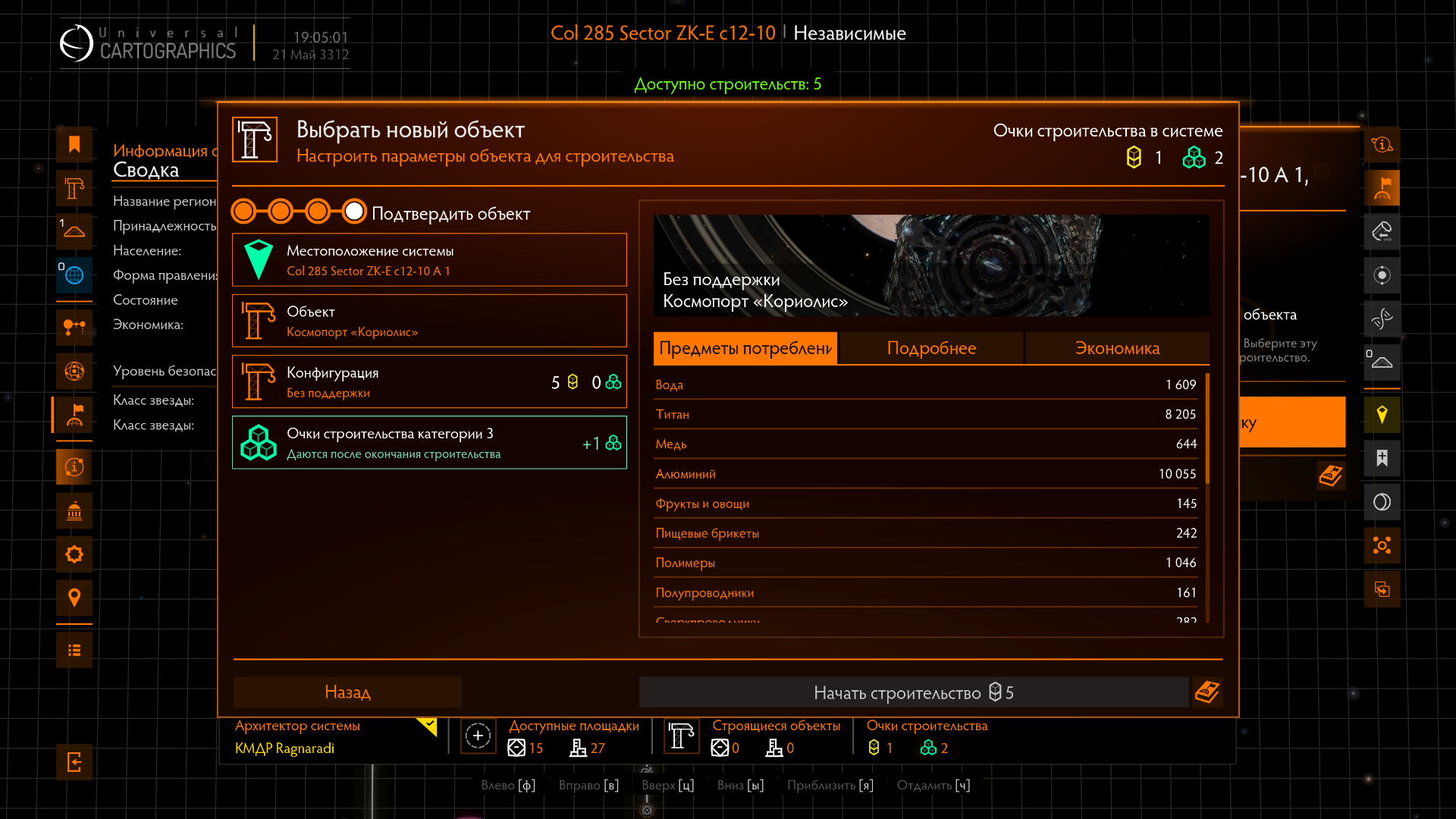Select the surface landing icon marked 1

click(x=74, y=231)
